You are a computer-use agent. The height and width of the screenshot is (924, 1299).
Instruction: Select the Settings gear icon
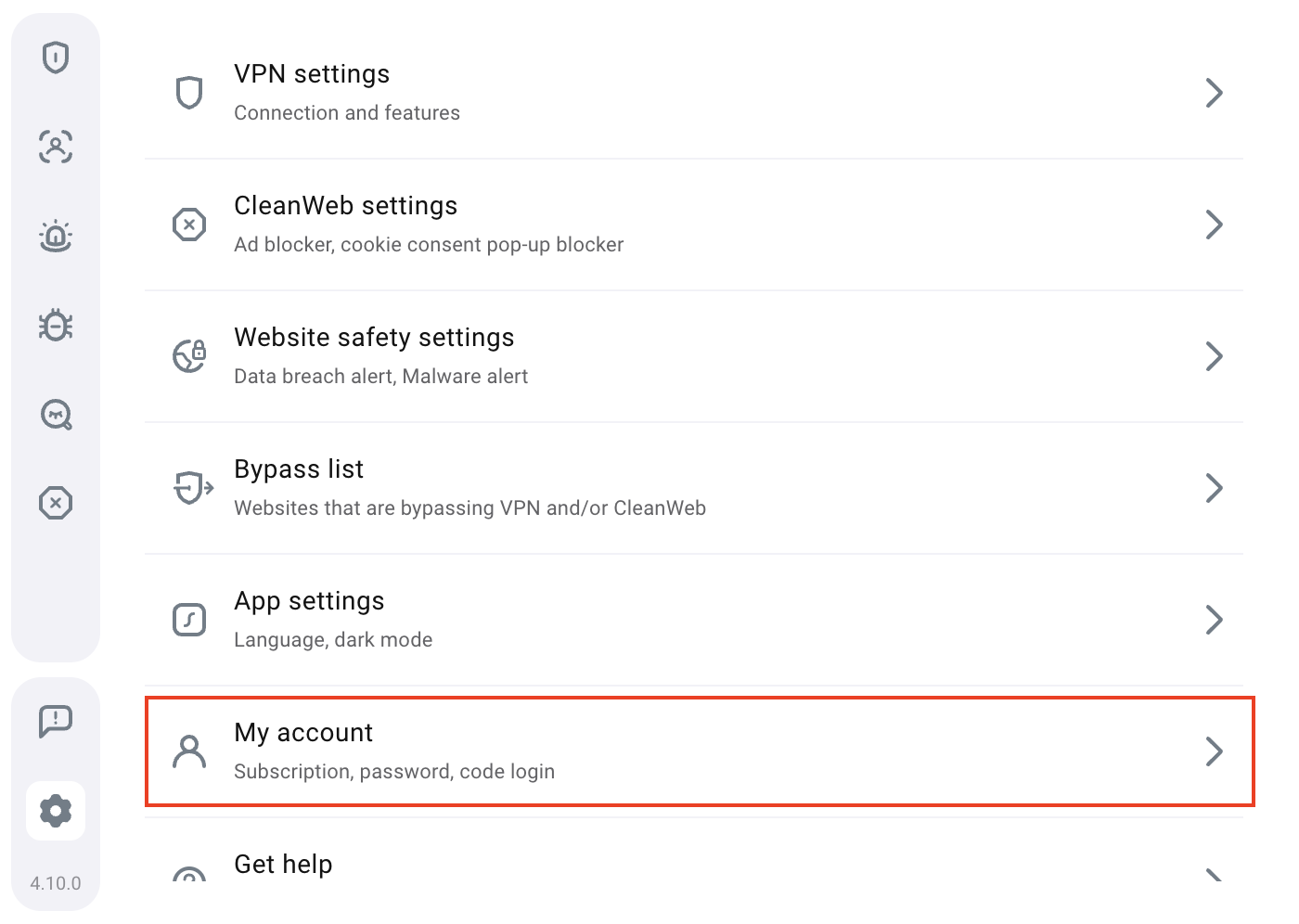56,811
